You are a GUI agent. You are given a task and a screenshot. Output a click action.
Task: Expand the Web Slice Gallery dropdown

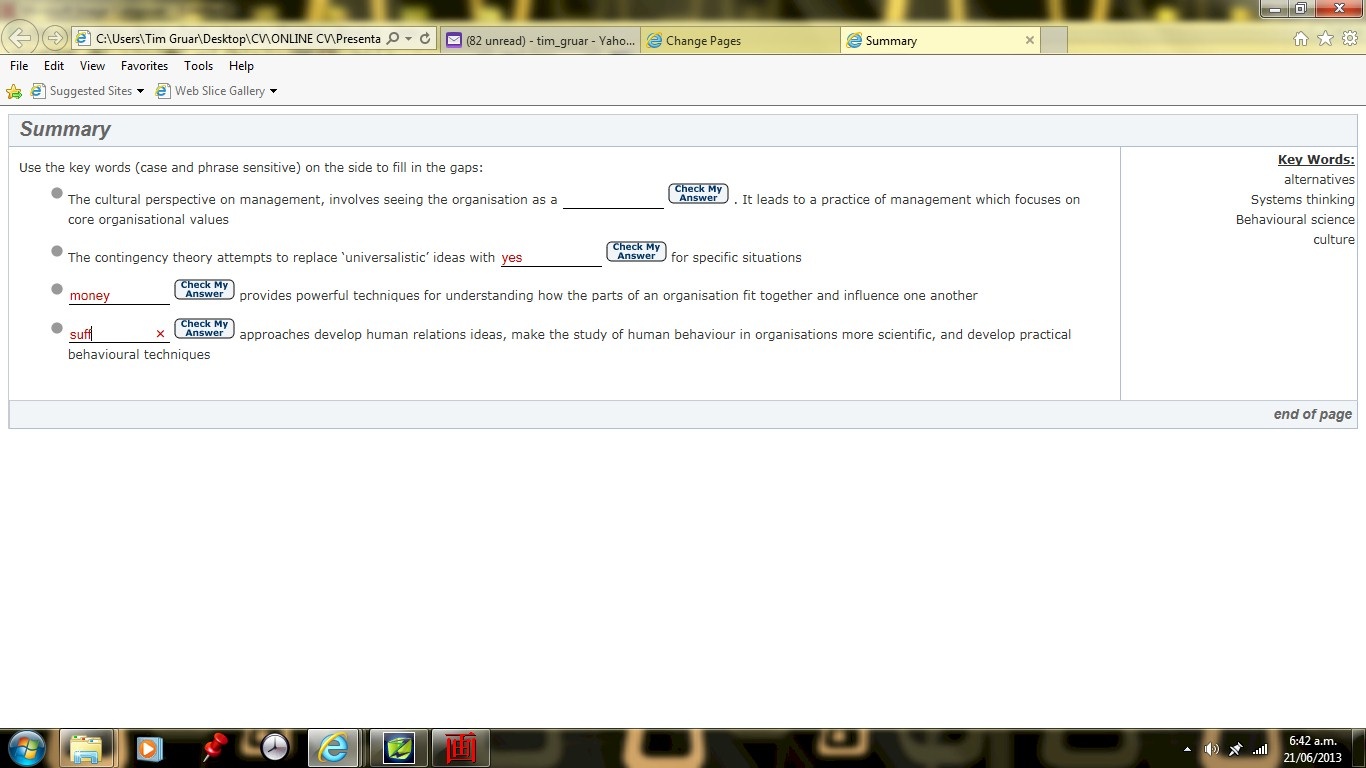tap(273, 91)
